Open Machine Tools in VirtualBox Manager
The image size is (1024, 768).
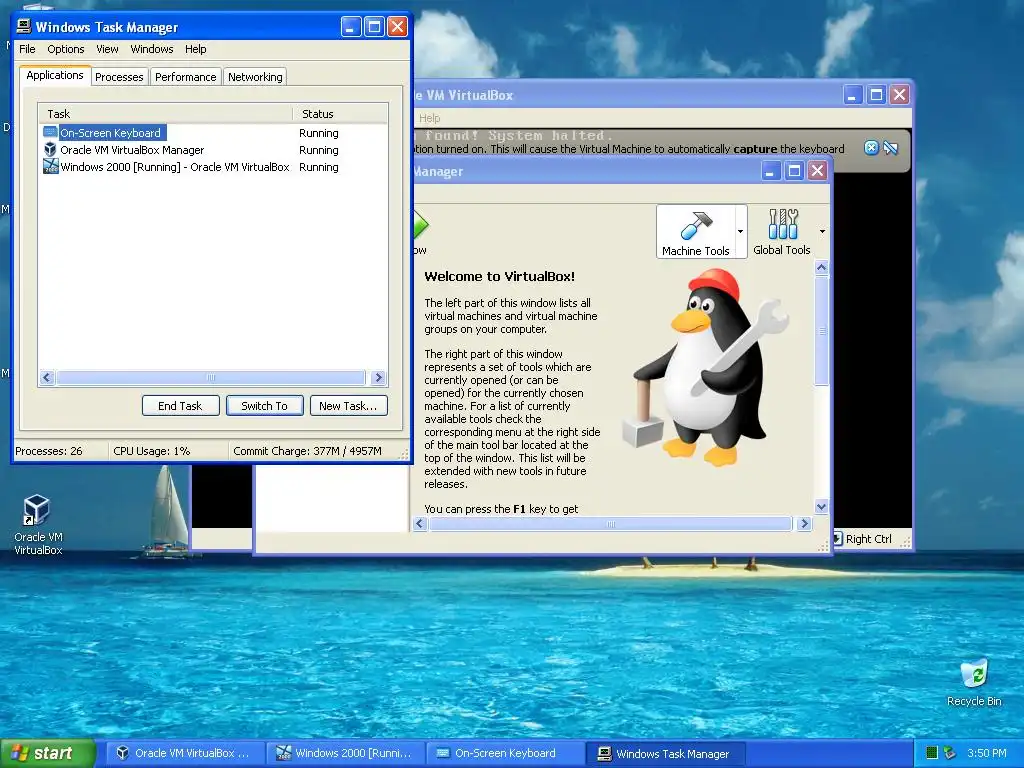696,232
